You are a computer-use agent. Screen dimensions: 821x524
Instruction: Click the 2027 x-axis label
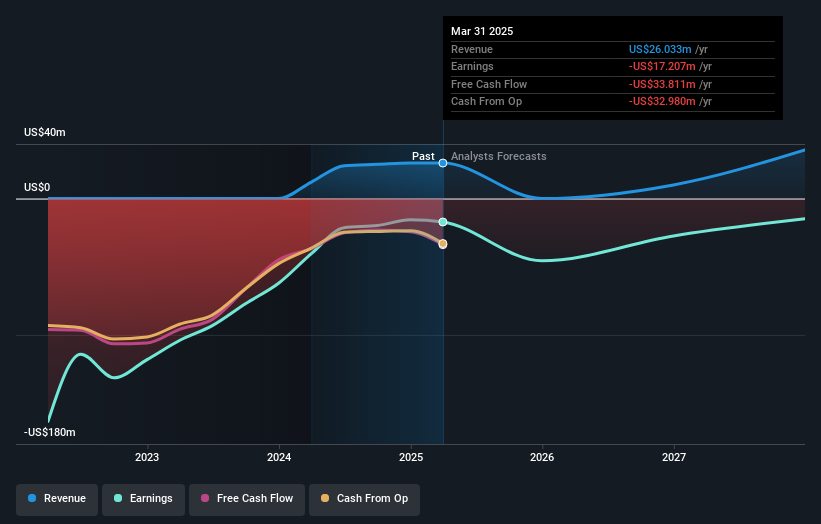674,458
